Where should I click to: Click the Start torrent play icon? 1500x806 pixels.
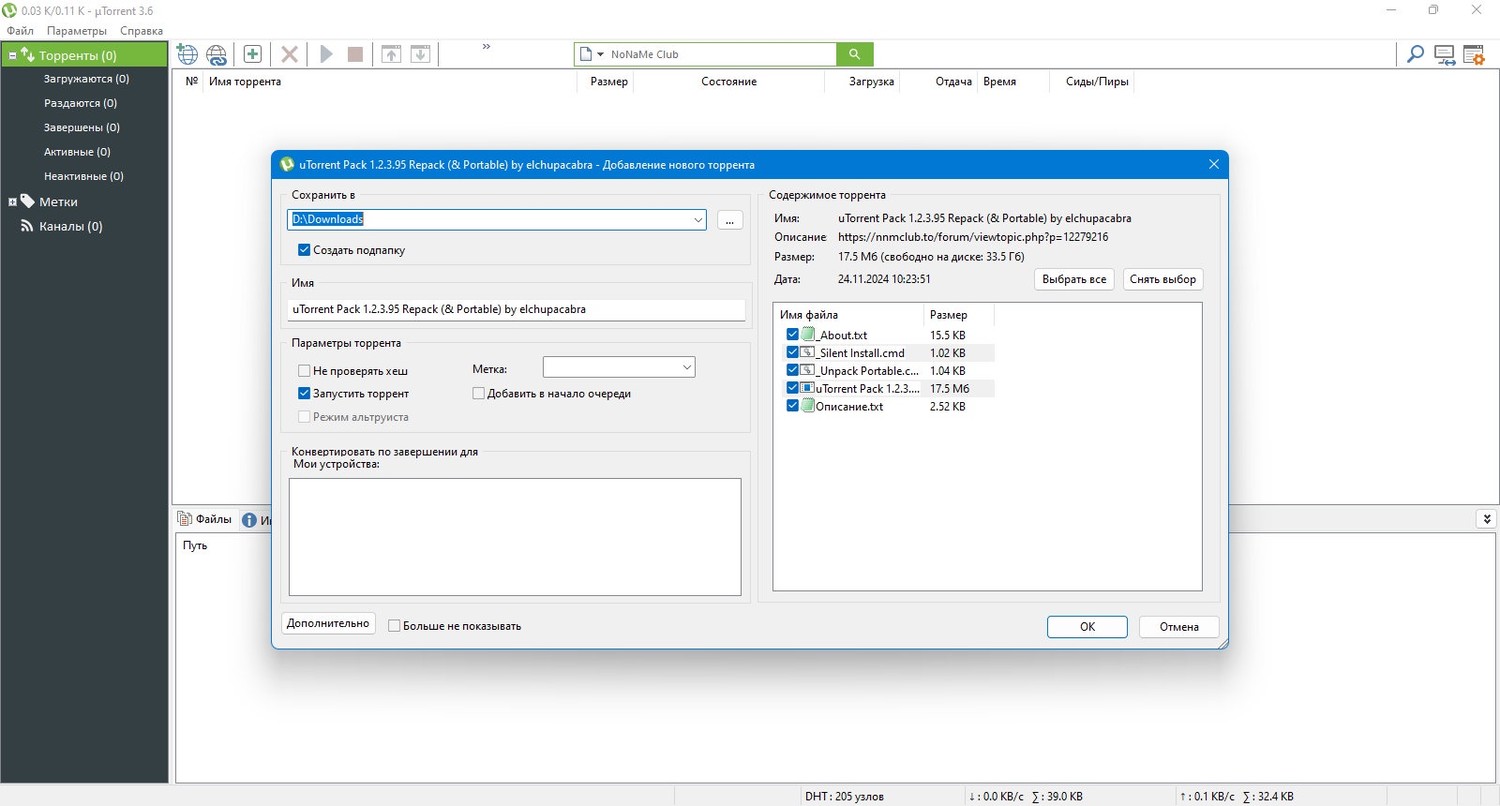(x=326, y=54)
